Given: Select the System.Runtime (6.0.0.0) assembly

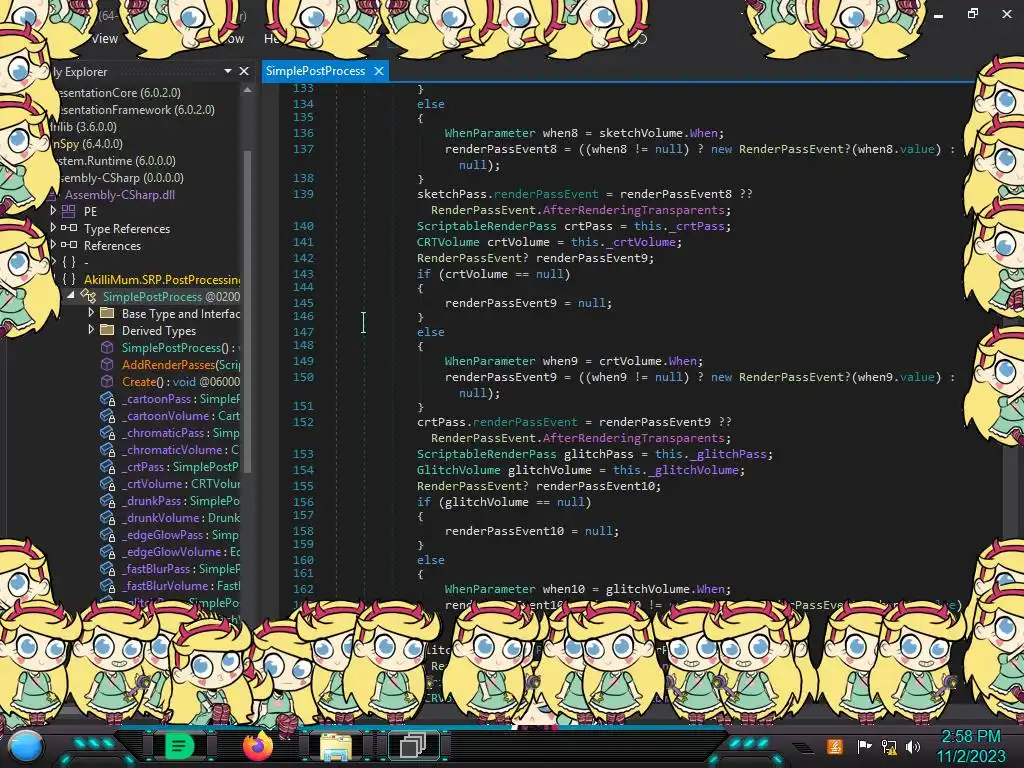Looking at the screenshot, I should point(115,161).
